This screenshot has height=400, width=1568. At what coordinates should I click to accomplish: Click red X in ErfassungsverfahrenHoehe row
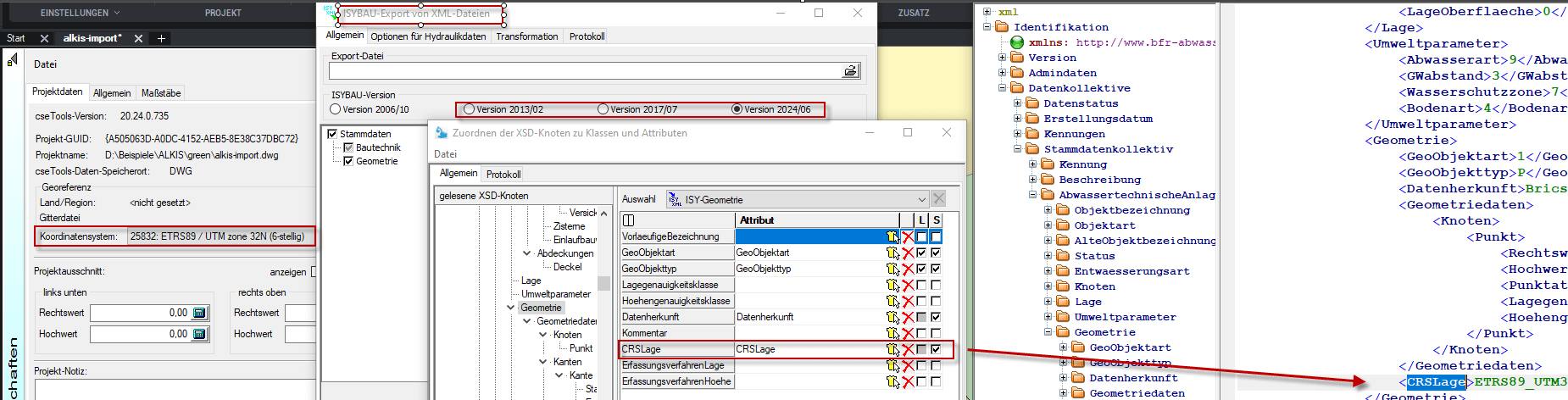(x=908, y=382)
